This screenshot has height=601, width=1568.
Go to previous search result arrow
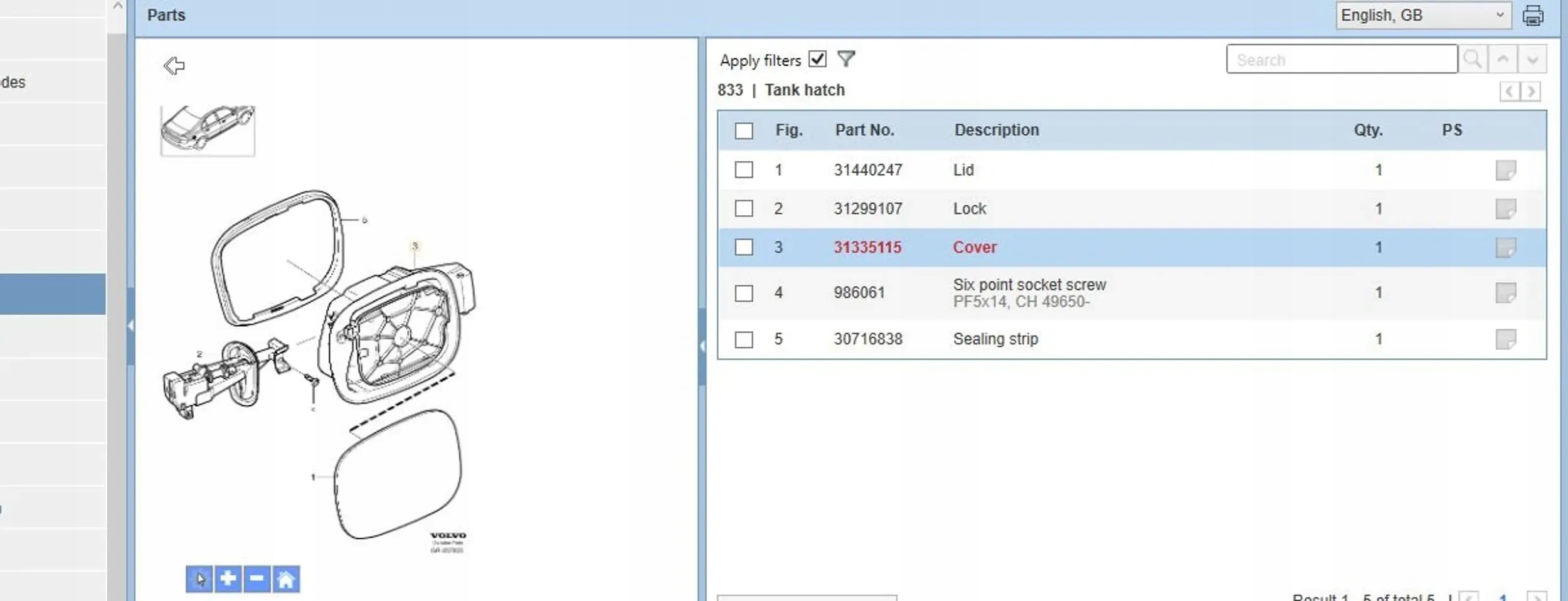coord(1503,60)
